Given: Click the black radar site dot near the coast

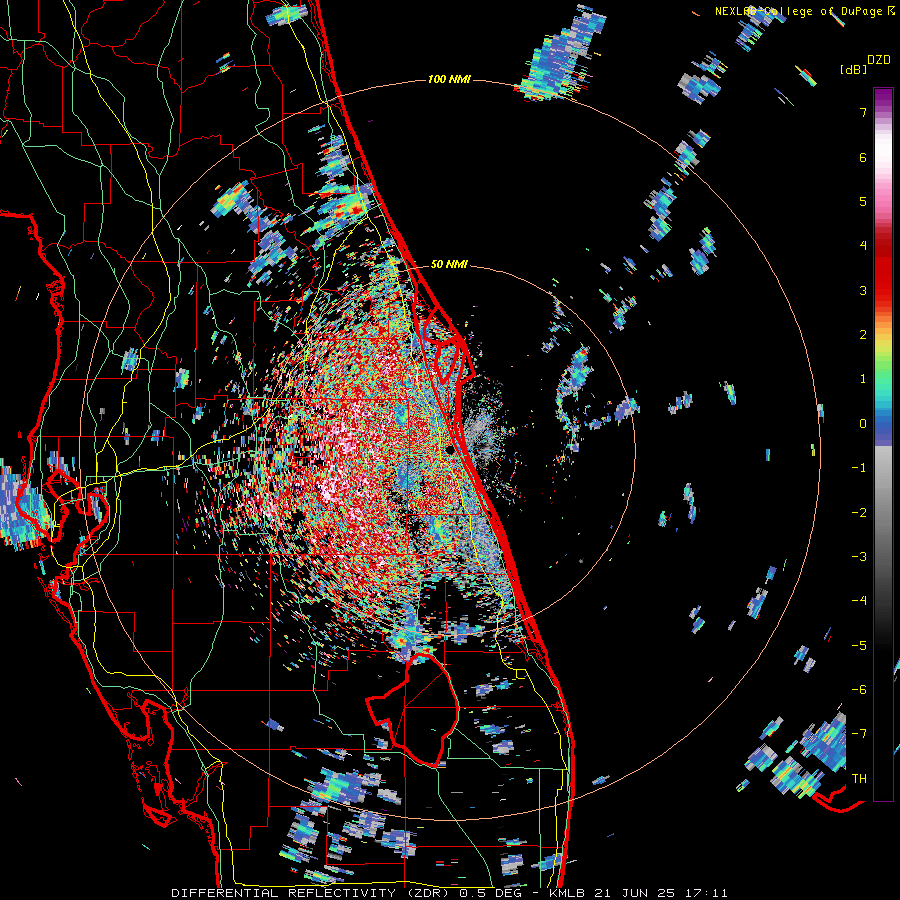Looking at the screenshot, I should [451, 449].
